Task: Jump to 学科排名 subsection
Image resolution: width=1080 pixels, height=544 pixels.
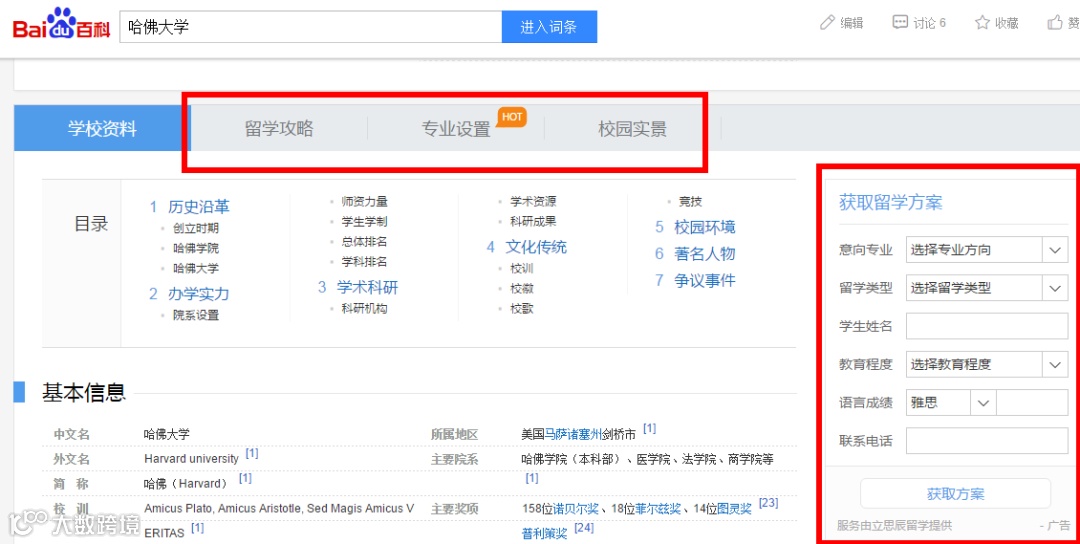Action: click(364, 262)
